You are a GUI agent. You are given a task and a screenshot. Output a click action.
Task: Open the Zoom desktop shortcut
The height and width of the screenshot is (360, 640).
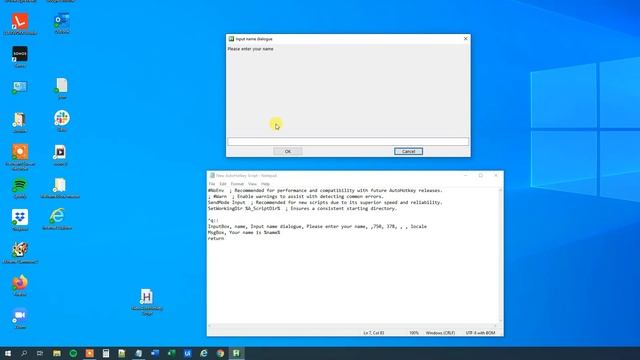pyautogui.click(x=20, y=318)
